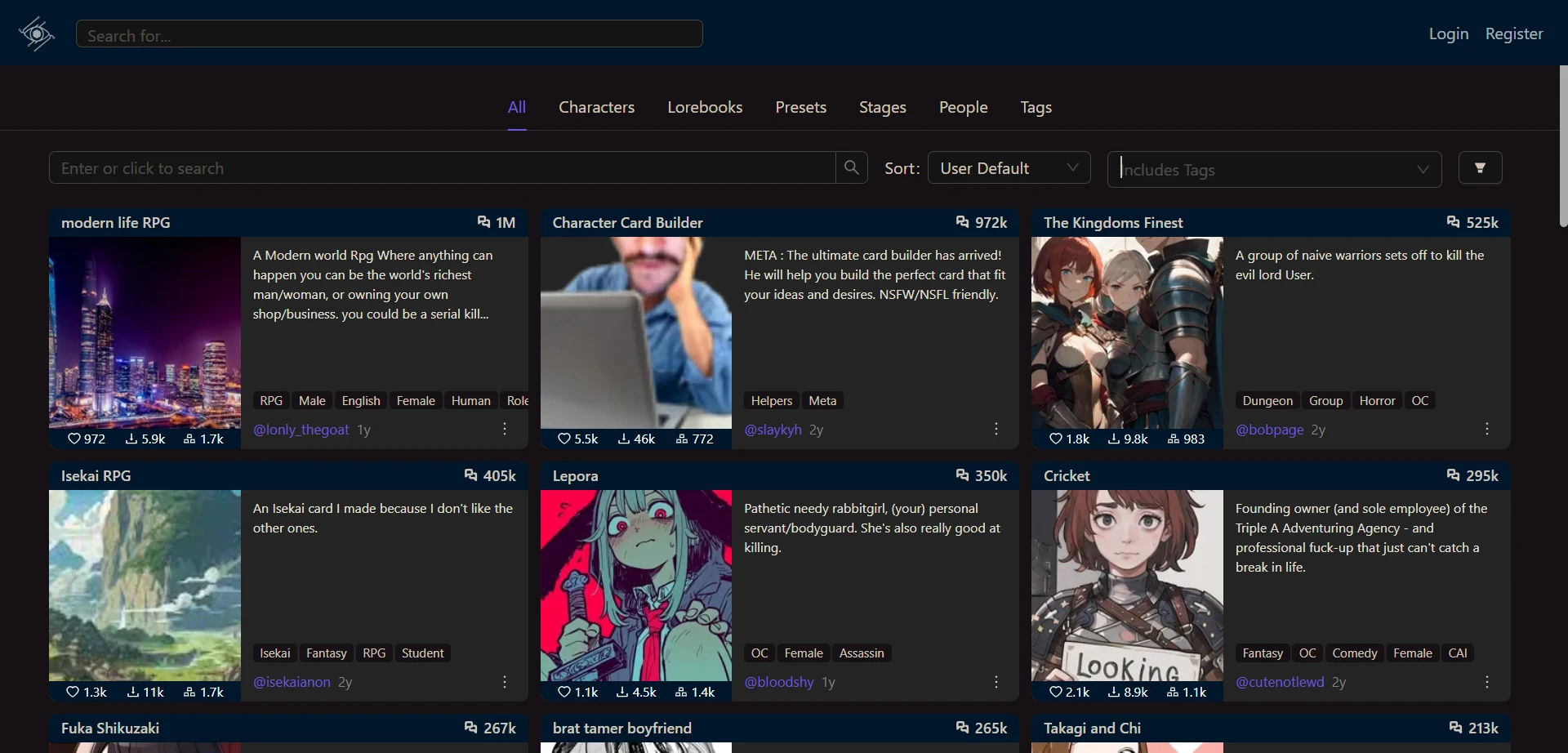
Task: Open the Presets tab
Action: point(800,107)
